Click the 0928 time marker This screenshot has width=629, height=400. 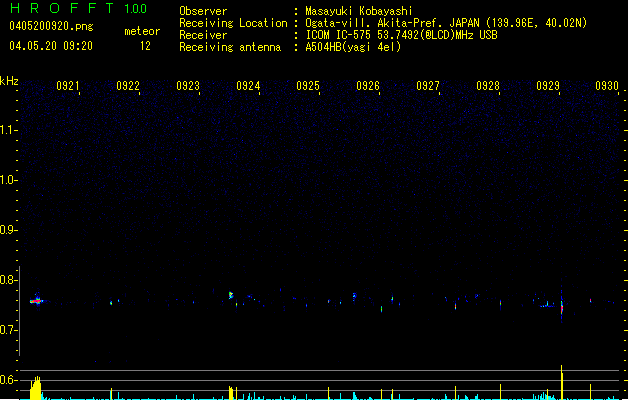point(488,86)
